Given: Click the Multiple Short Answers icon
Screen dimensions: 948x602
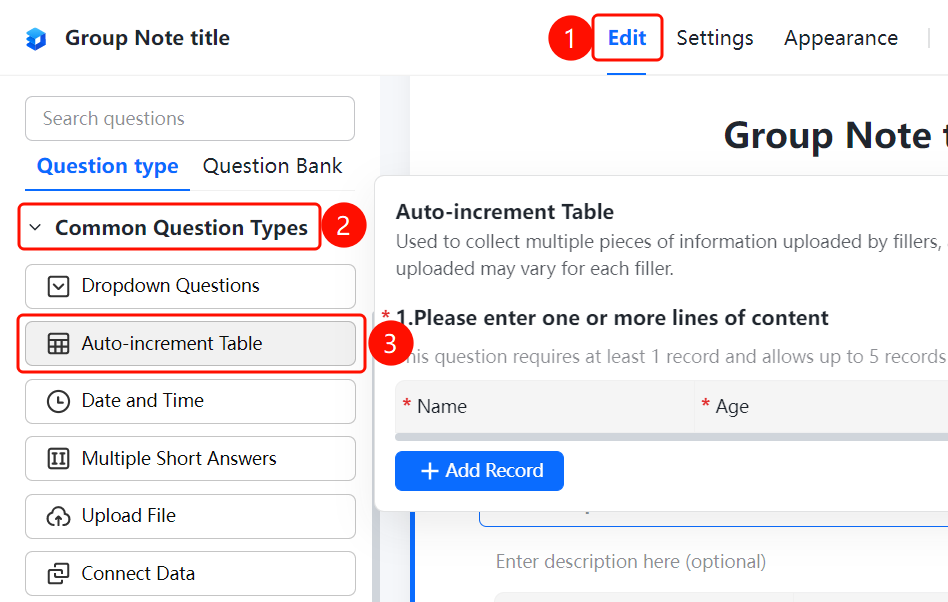Looking at the screenshot, I should click(58, 459).
